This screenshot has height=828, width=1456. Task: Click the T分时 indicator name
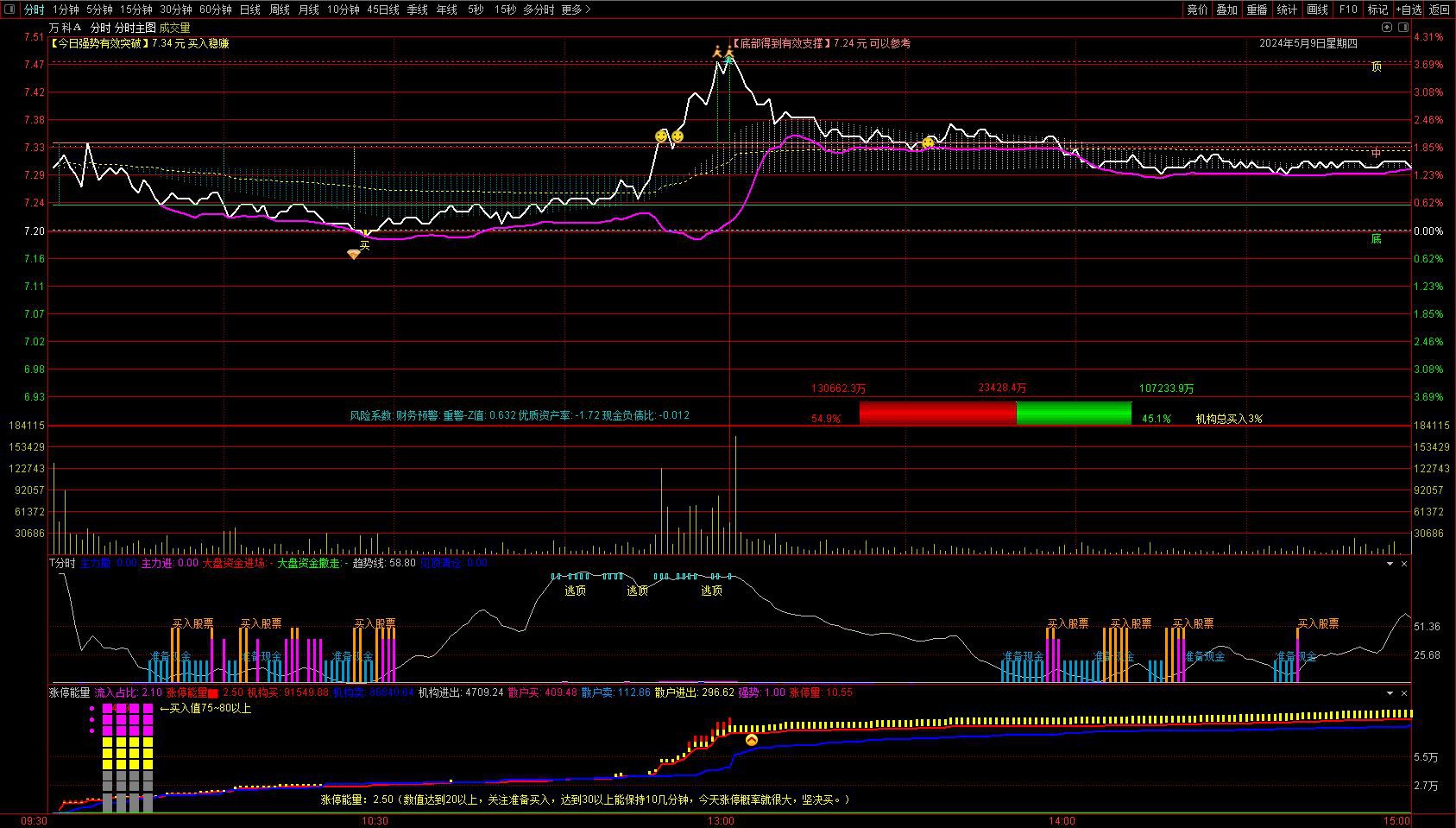(62, 563)
